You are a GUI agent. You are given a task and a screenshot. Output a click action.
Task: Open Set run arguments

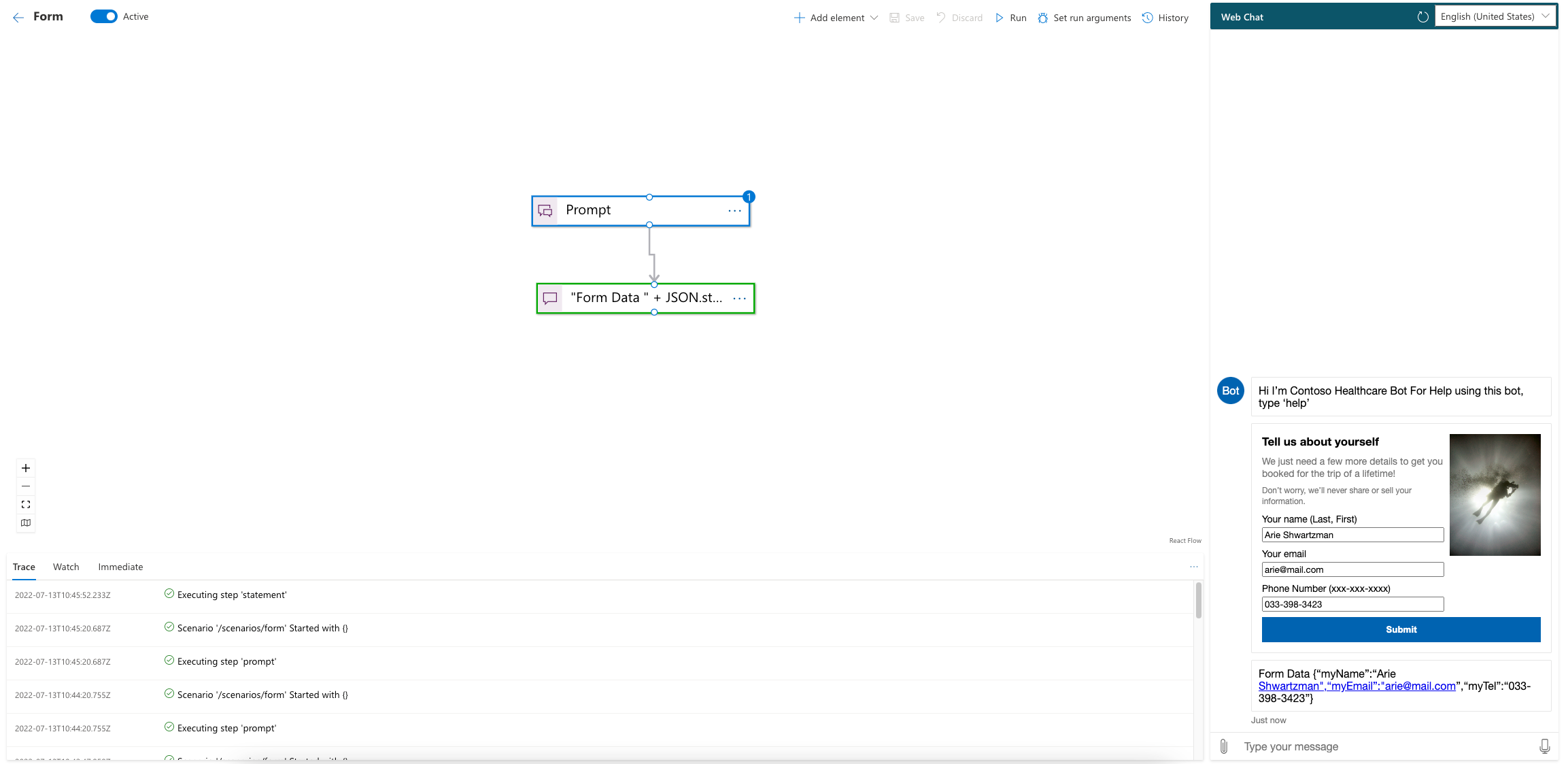(1084, 18)
